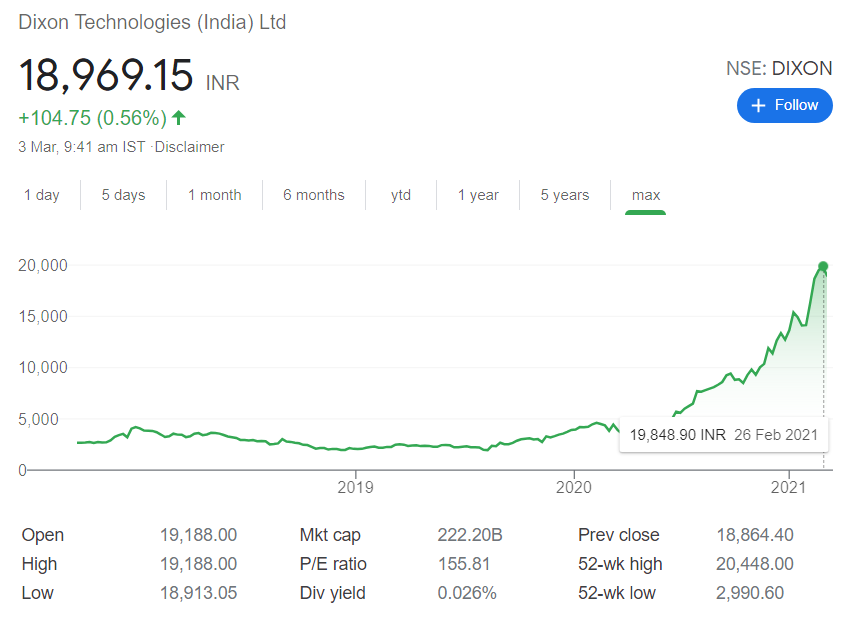Viewport: 859px width, 619px height.
Task: Select the 5 years tab
Action: [565, 195]
